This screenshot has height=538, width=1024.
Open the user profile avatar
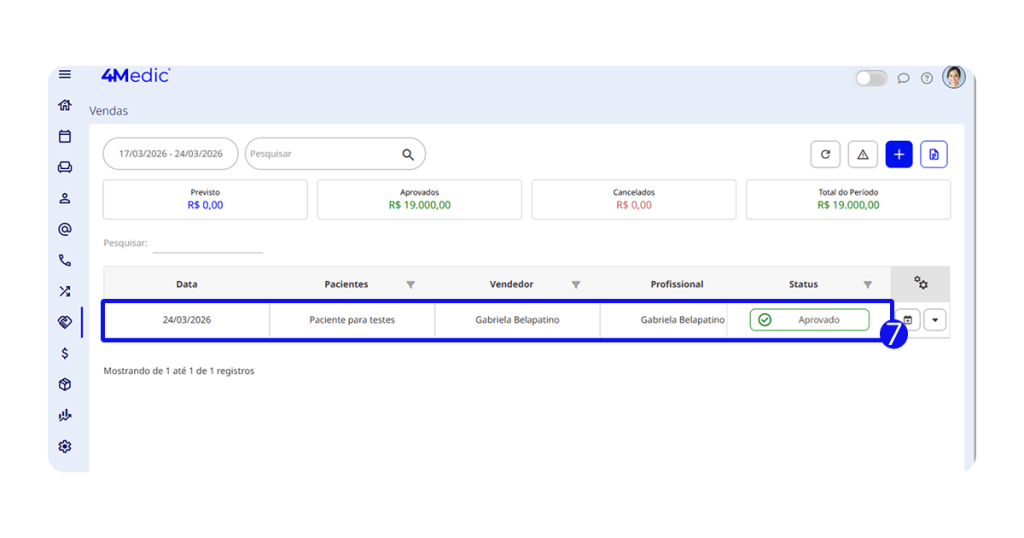click(x=953, y=77)
